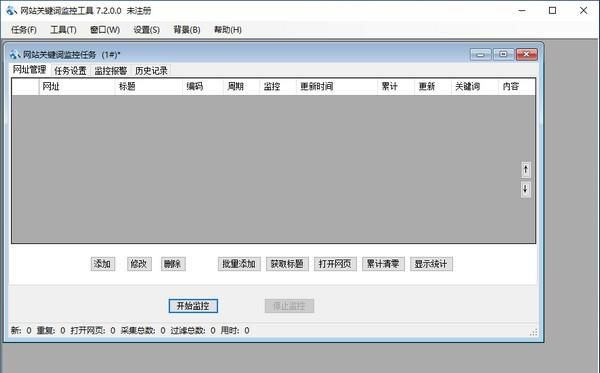Switch to the 网址管理 tab
This screenshot has height=373, width=600.
(29, 70)
